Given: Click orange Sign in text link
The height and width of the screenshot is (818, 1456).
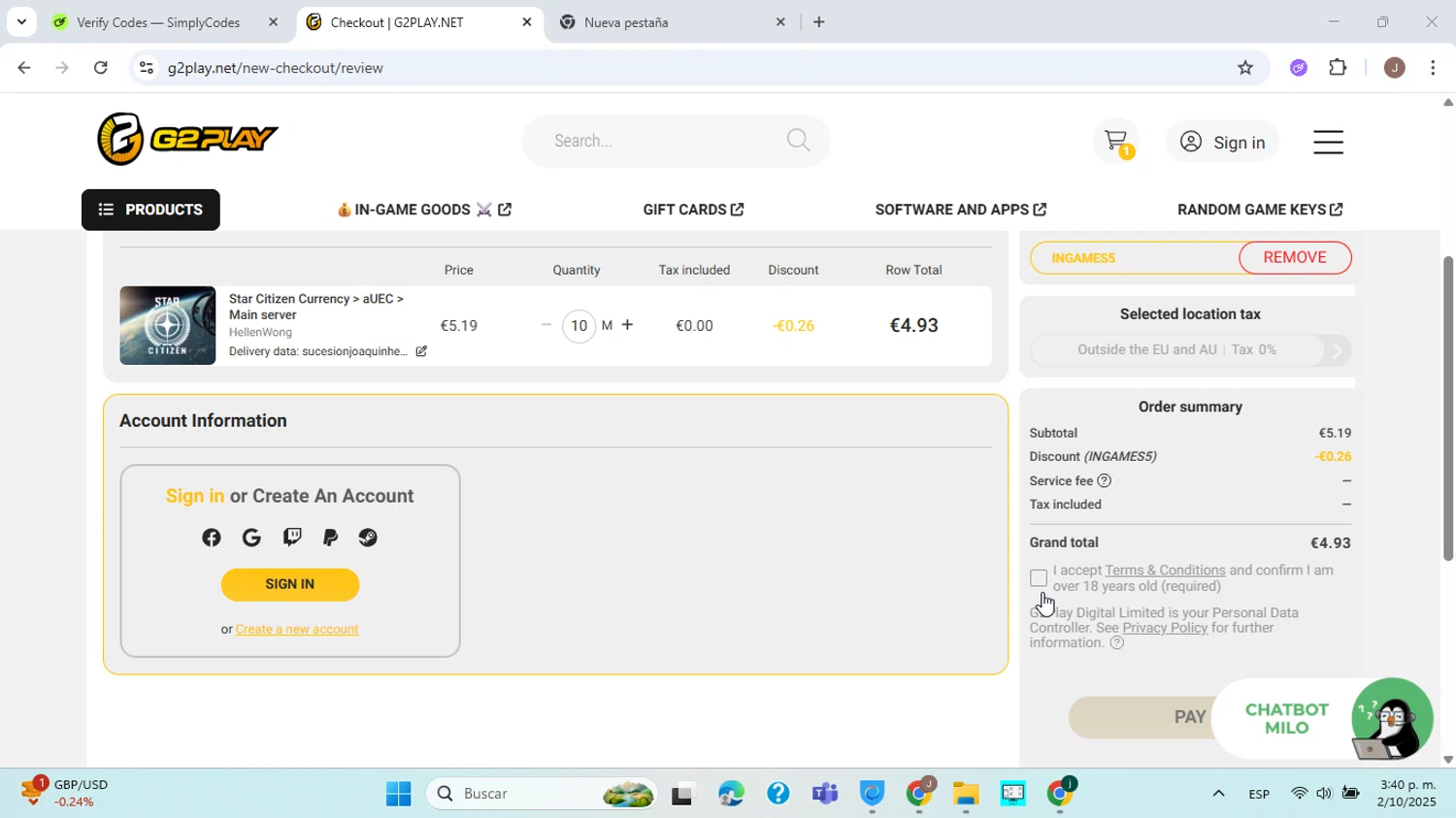Looking at the screenshot, I should click(195, 496).
